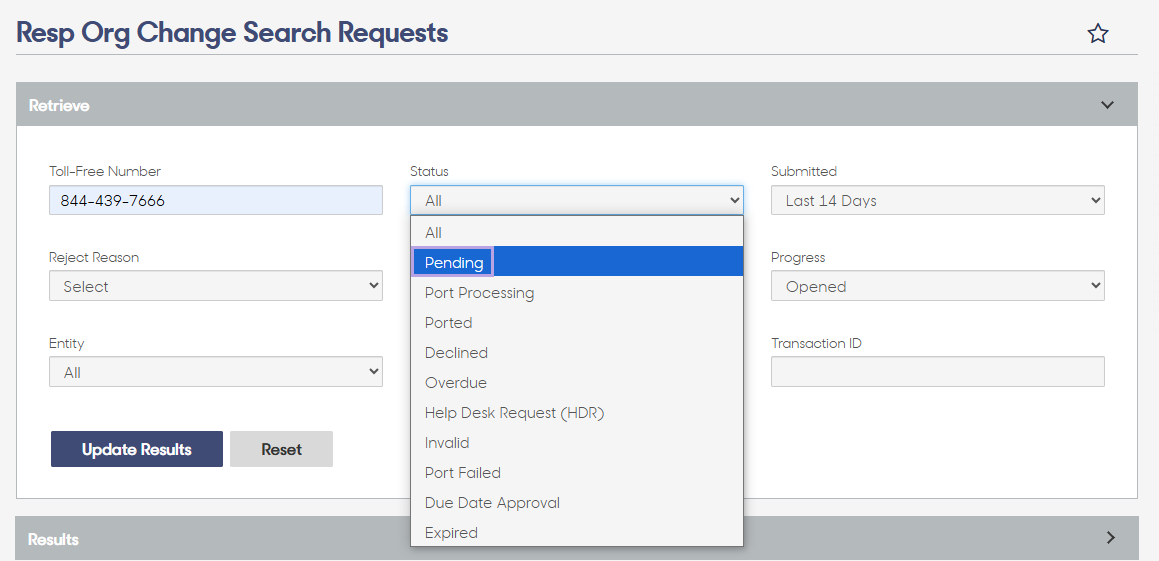Select Due Date Approval status option
This screenshot has width=1159, height=561.
pyautogui.click(x=577, y=503)
